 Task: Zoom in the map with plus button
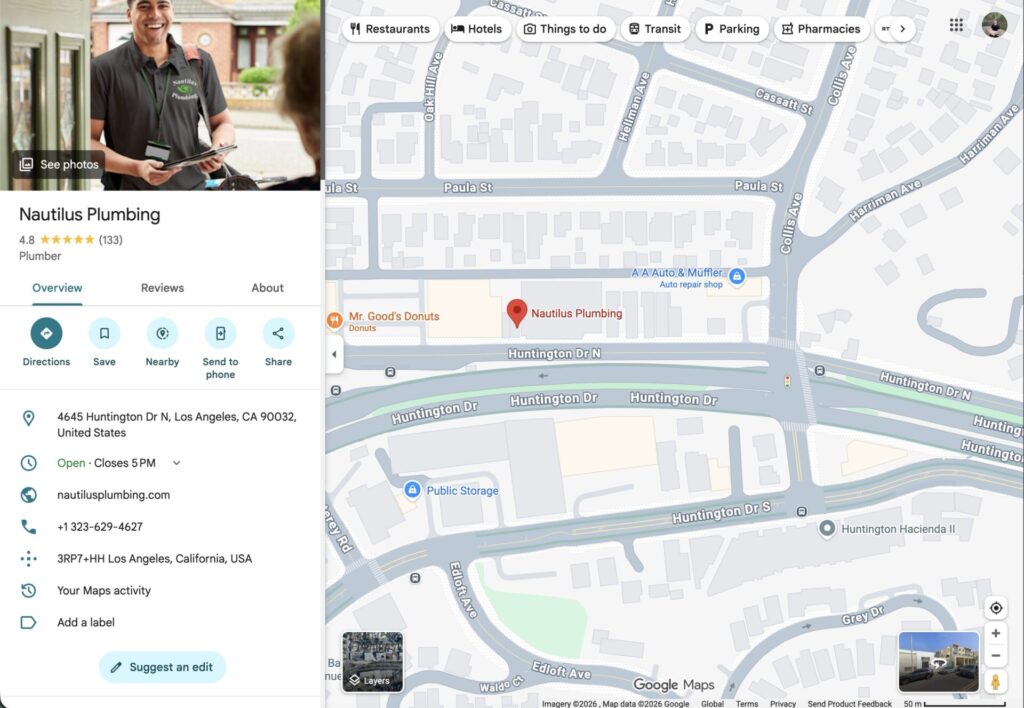[x=995, y=634]
